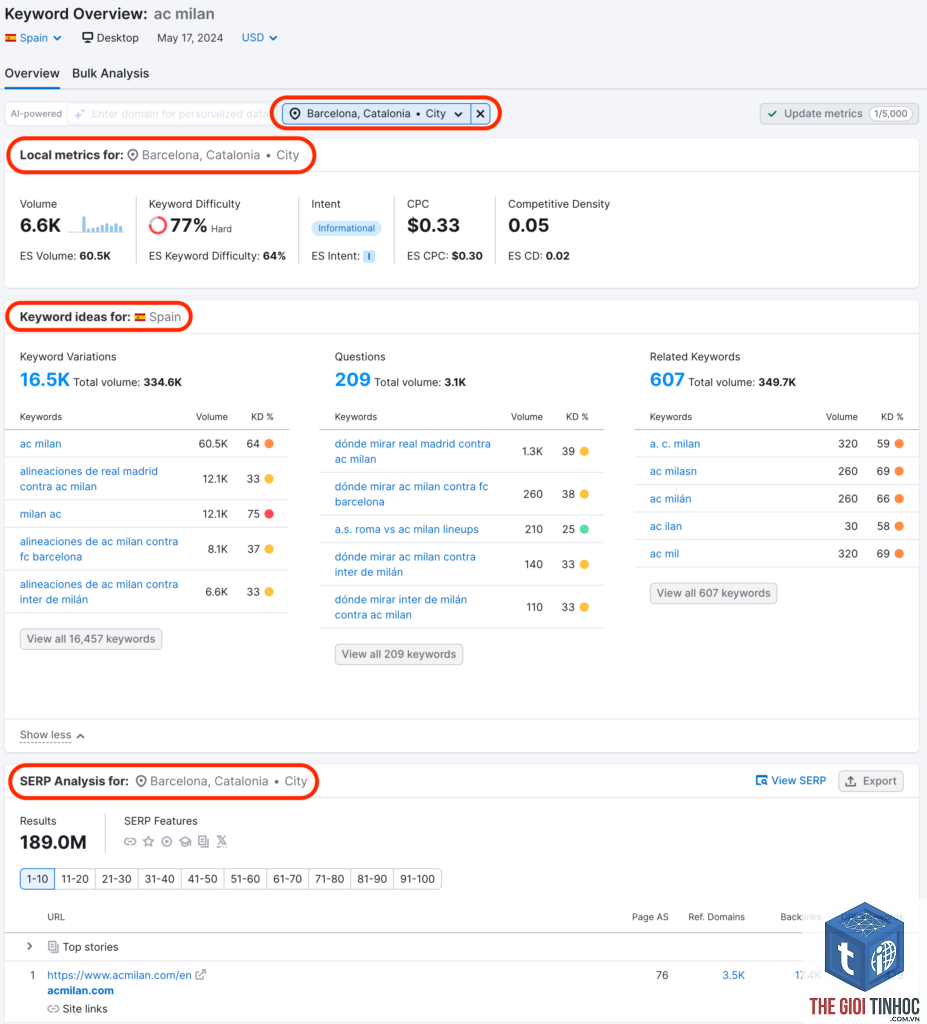927x1024 pixels.
Task: Click the Informational intent badge
Action: [x=346, y=228]
